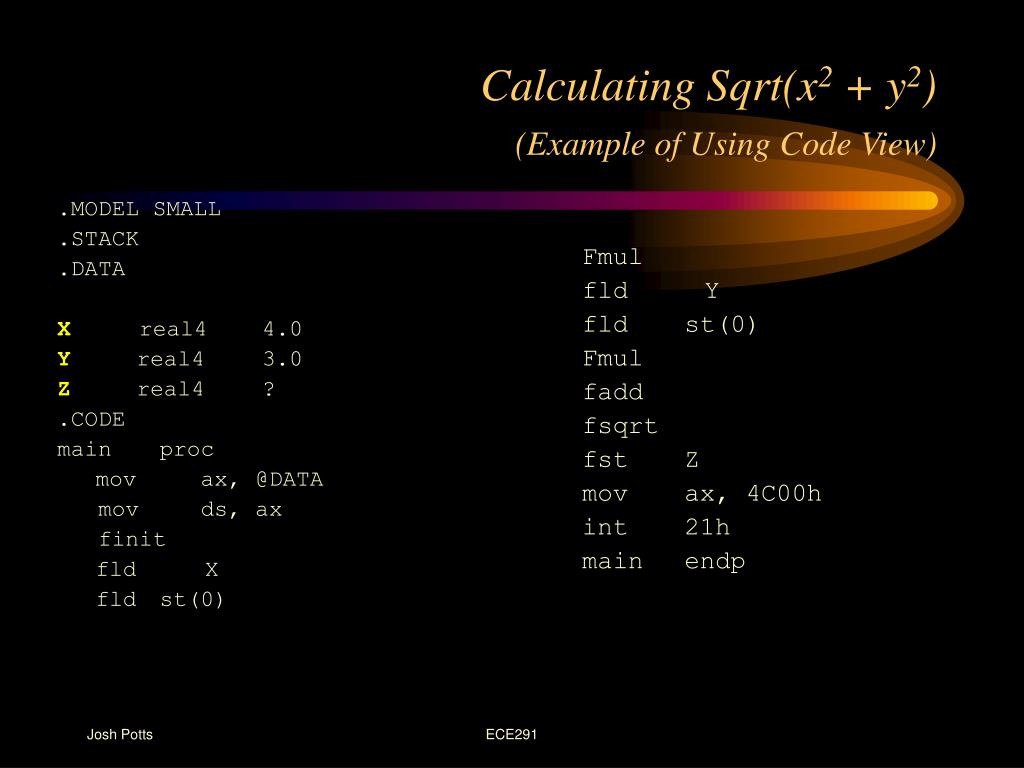
Task: Click the "int 21h" instruction
Action: 656,527
